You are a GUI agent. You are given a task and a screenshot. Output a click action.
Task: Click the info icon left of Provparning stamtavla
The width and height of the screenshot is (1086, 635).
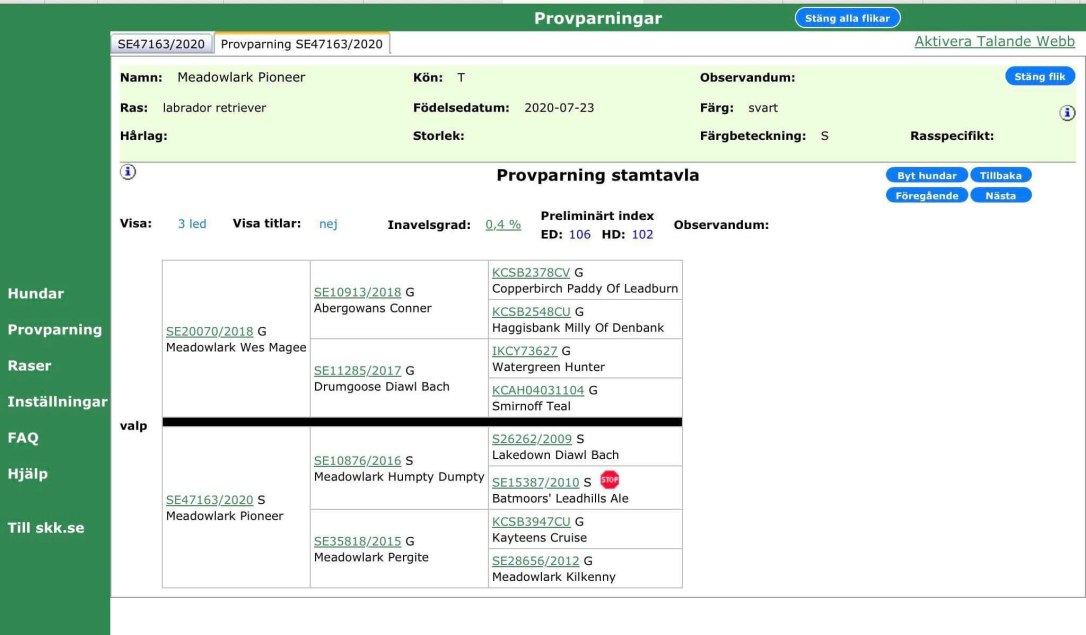128,172
